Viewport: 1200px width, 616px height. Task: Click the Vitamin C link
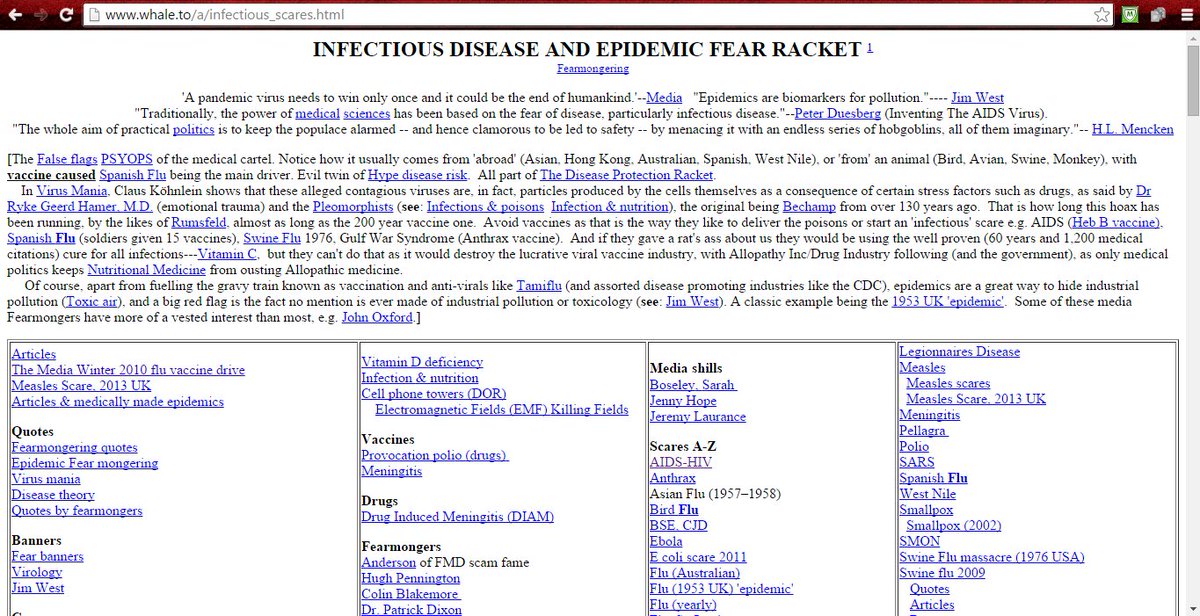(229, 255)
